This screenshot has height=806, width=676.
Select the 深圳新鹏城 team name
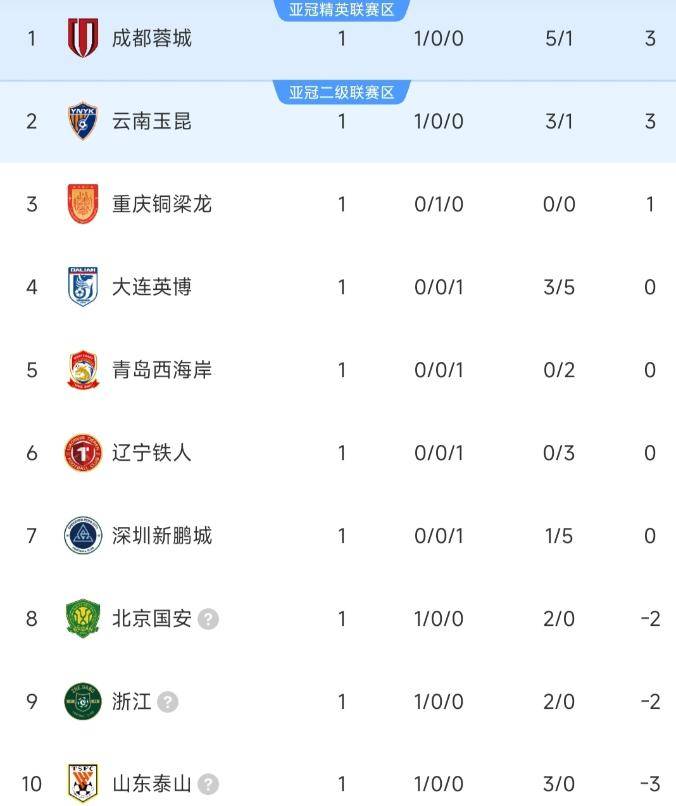[x=162, y=536]
